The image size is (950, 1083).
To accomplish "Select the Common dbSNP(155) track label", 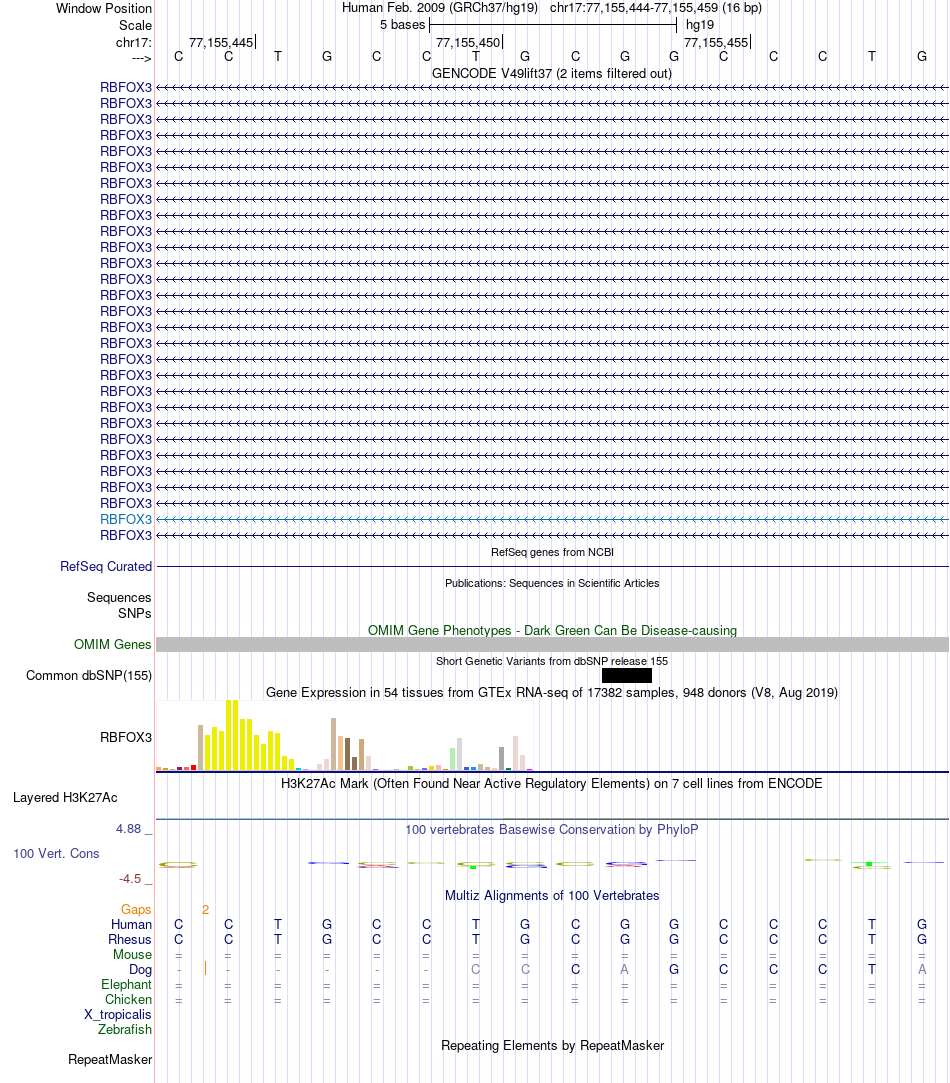I will pos(88,675).
